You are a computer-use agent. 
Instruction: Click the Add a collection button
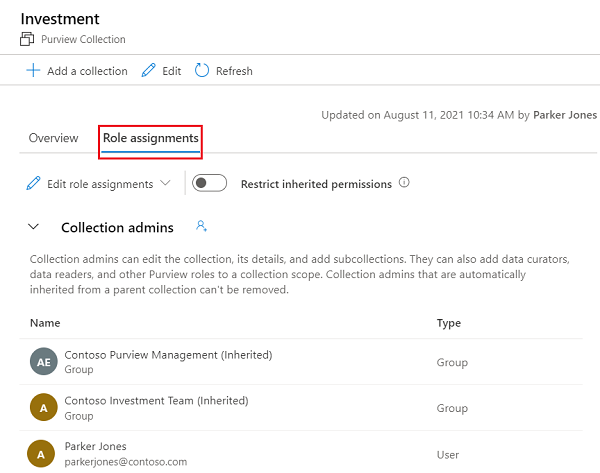(87, 71)
